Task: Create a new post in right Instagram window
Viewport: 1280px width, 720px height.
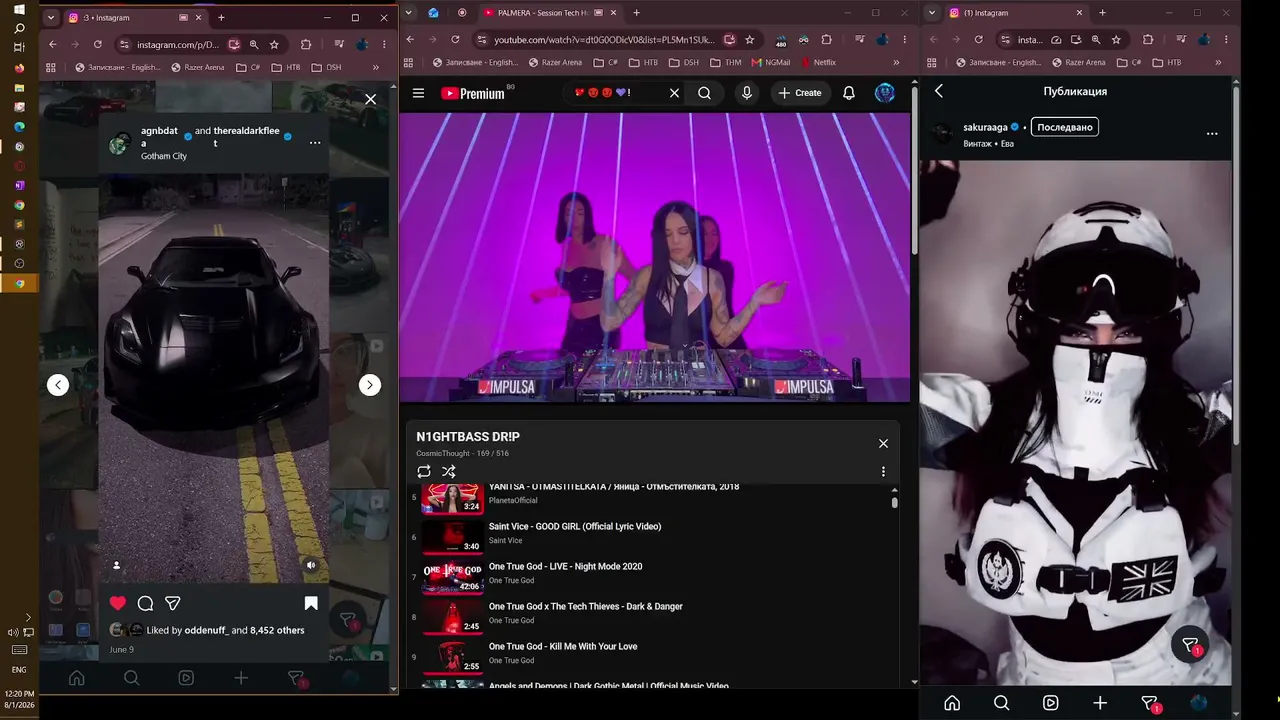Action: coord(1100,703)
